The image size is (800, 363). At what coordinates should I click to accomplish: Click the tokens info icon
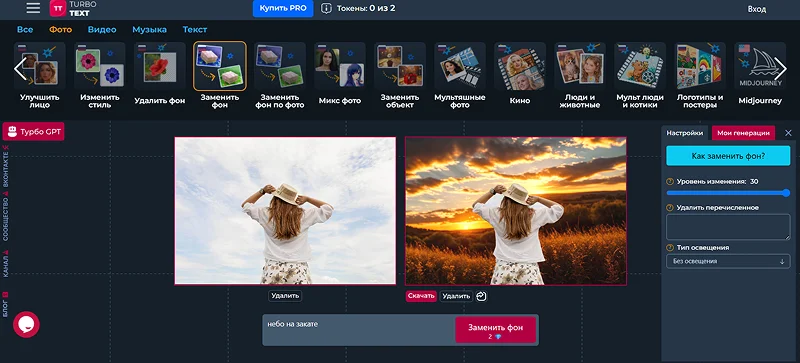pos(326,8)
